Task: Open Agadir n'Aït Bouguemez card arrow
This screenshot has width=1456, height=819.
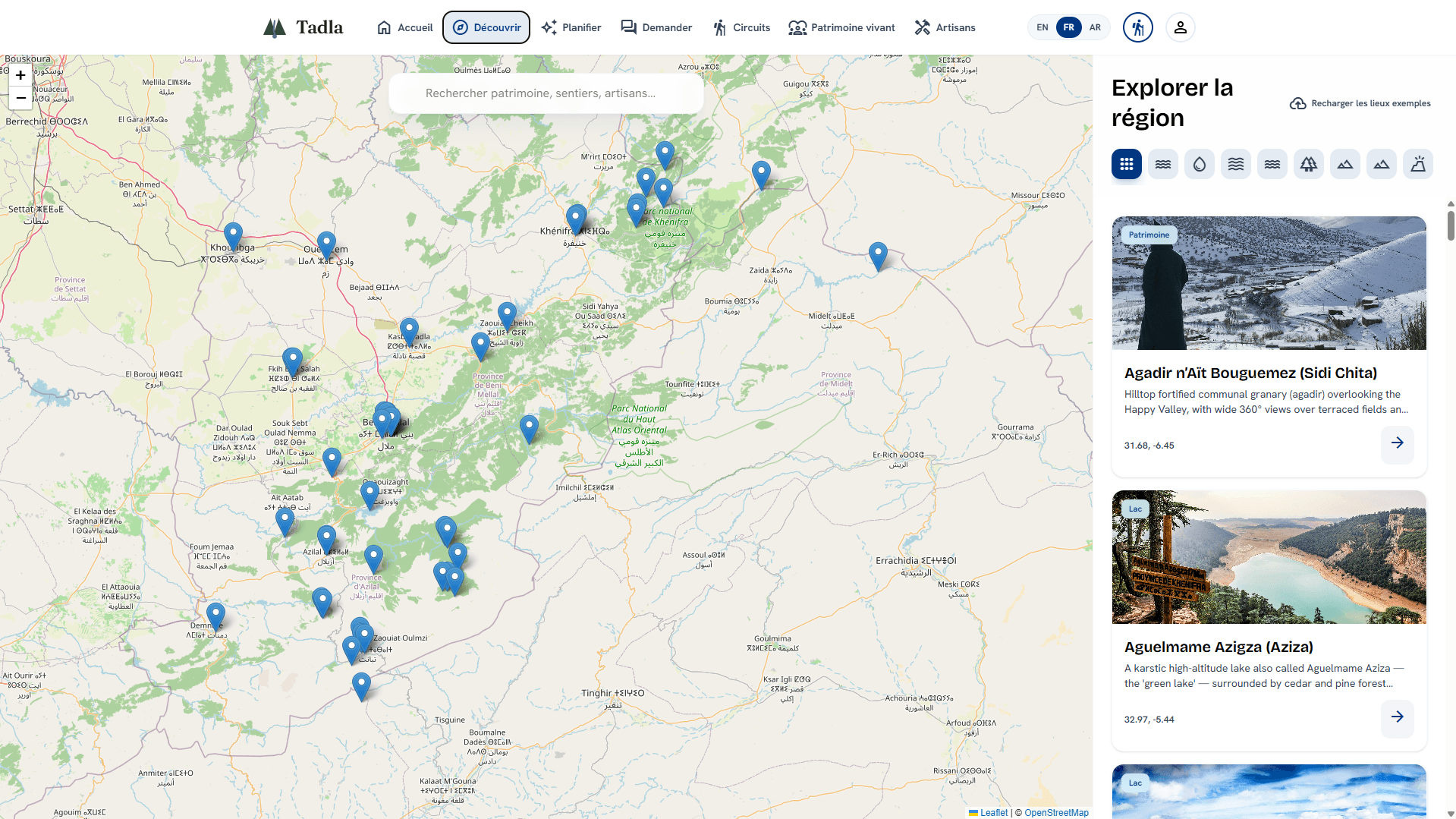Action: (1398, 443)
